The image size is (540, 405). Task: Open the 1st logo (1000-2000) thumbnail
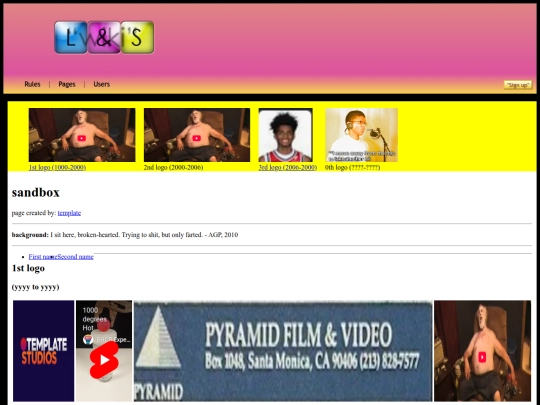tap(82, 135)
